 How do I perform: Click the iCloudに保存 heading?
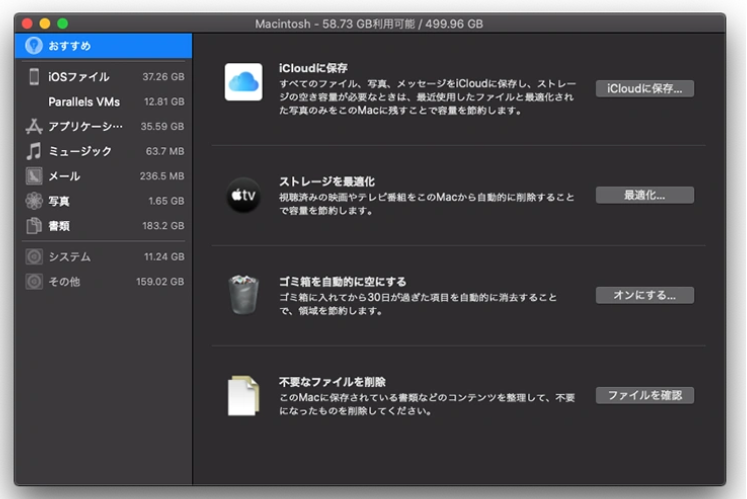[x=313, y=68]
